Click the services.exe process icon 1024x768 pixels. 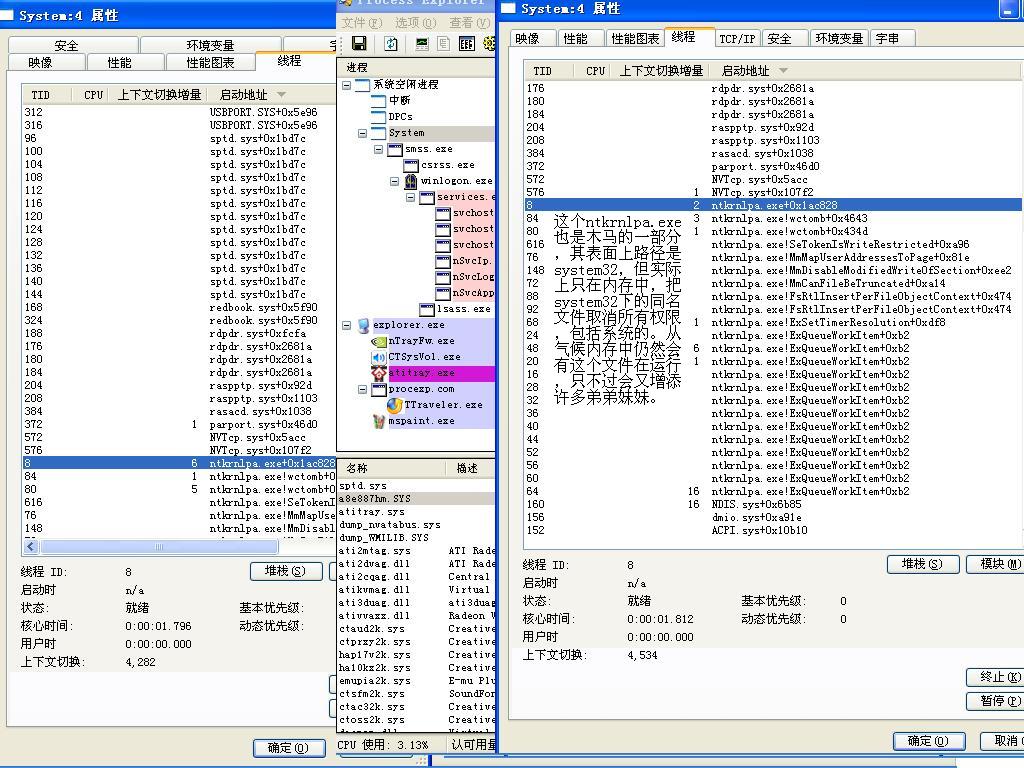click(x=427, y=197)
